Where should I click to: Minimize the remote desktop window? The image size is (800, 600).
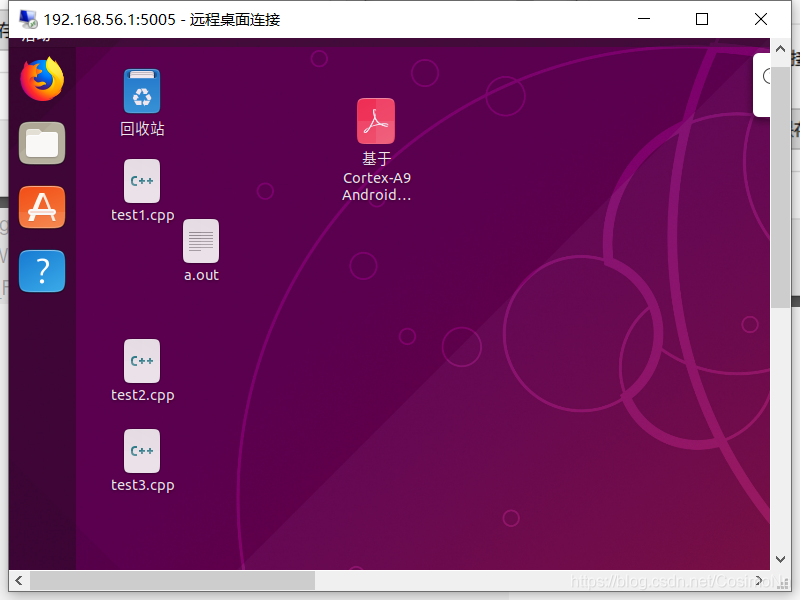pos(644,19)
